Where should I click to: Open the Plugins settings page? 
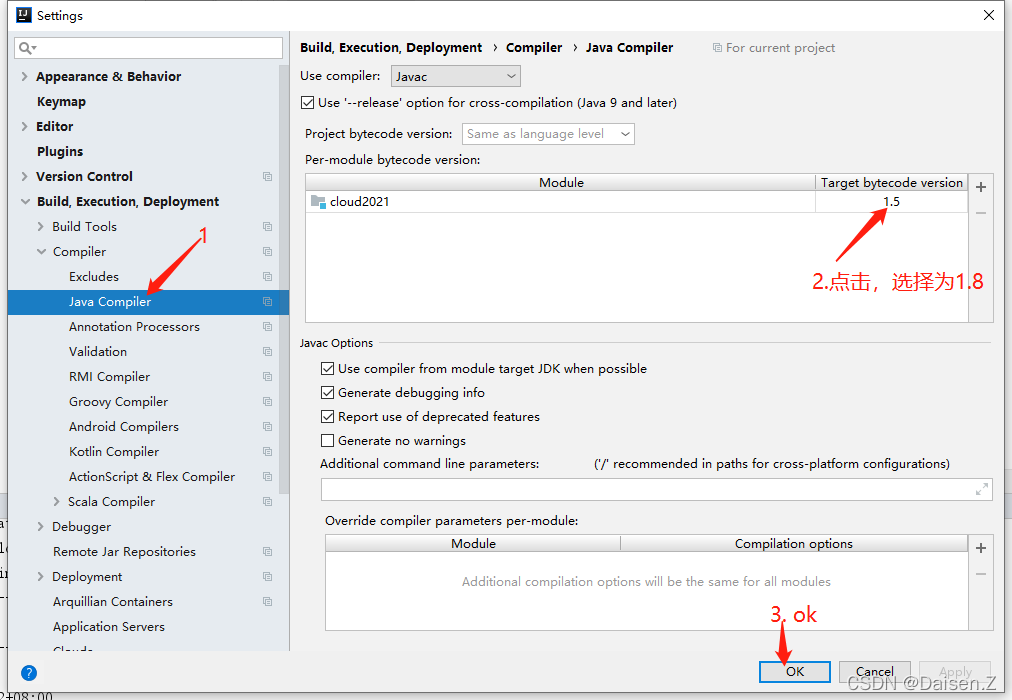click(60, 152)
